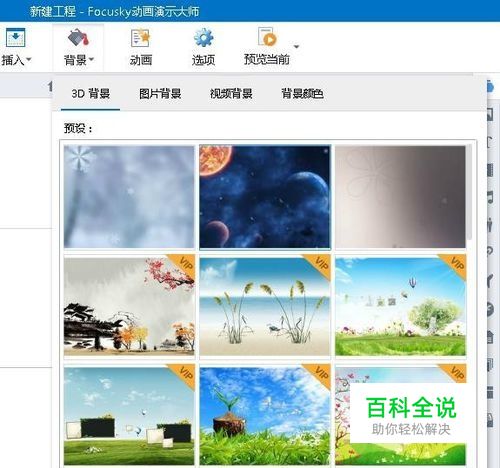
Task: Select the sprout on stump VIP background
Action: point(265,415)
